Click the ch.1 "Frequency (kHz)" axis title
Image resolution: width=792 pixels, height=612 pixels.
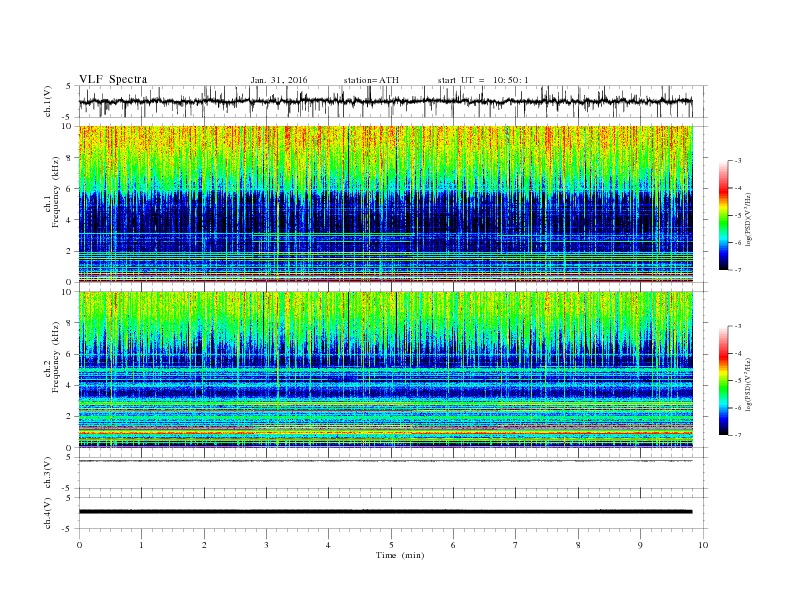click(56, 192)
